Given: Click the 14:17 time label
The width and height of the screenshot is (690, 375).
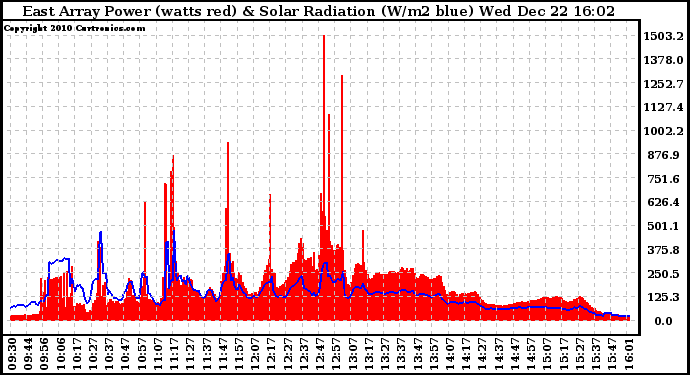Looking at the screenshot, I should 466,354.
